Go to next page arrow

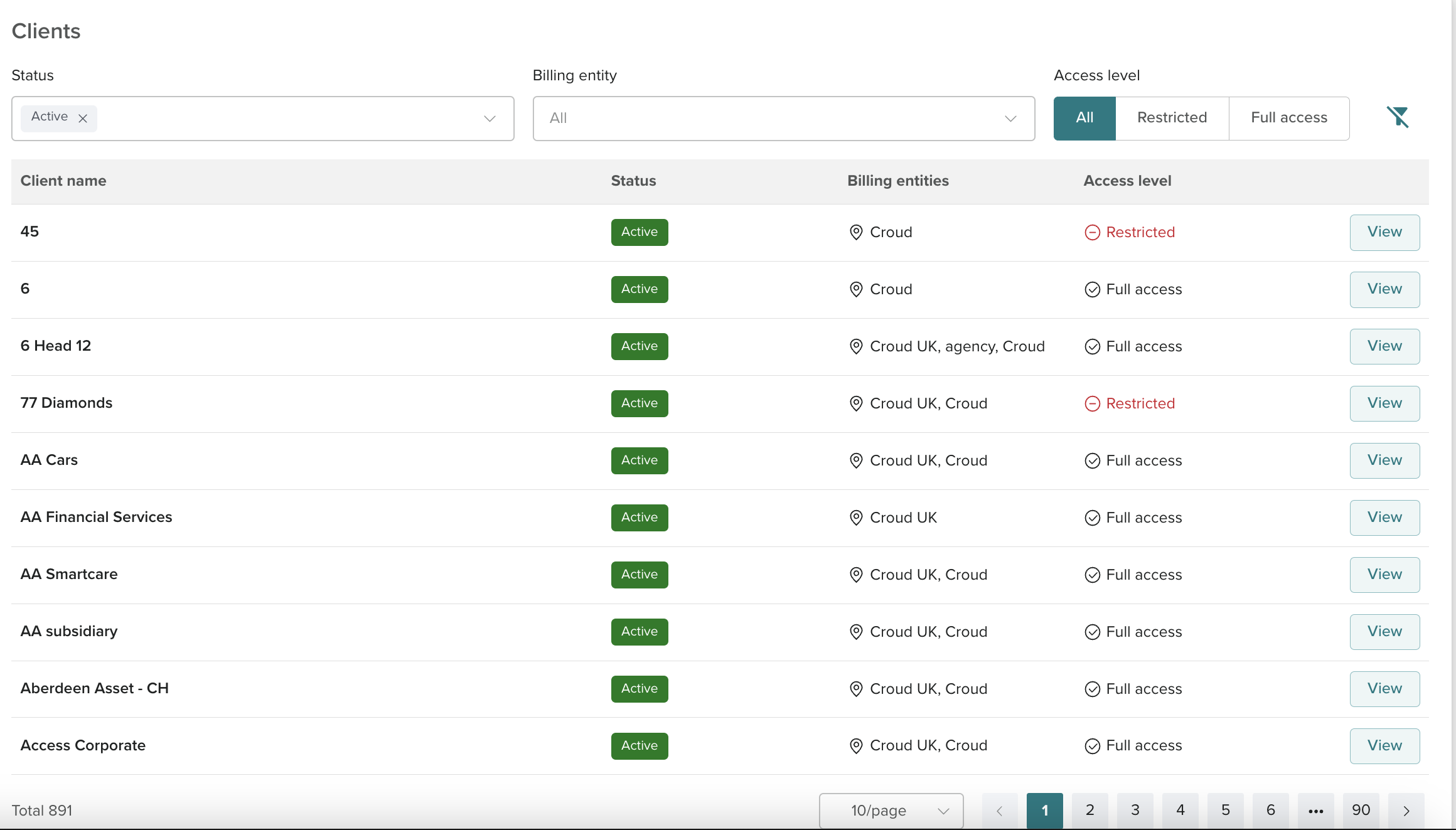click(x=1406, y=811)
